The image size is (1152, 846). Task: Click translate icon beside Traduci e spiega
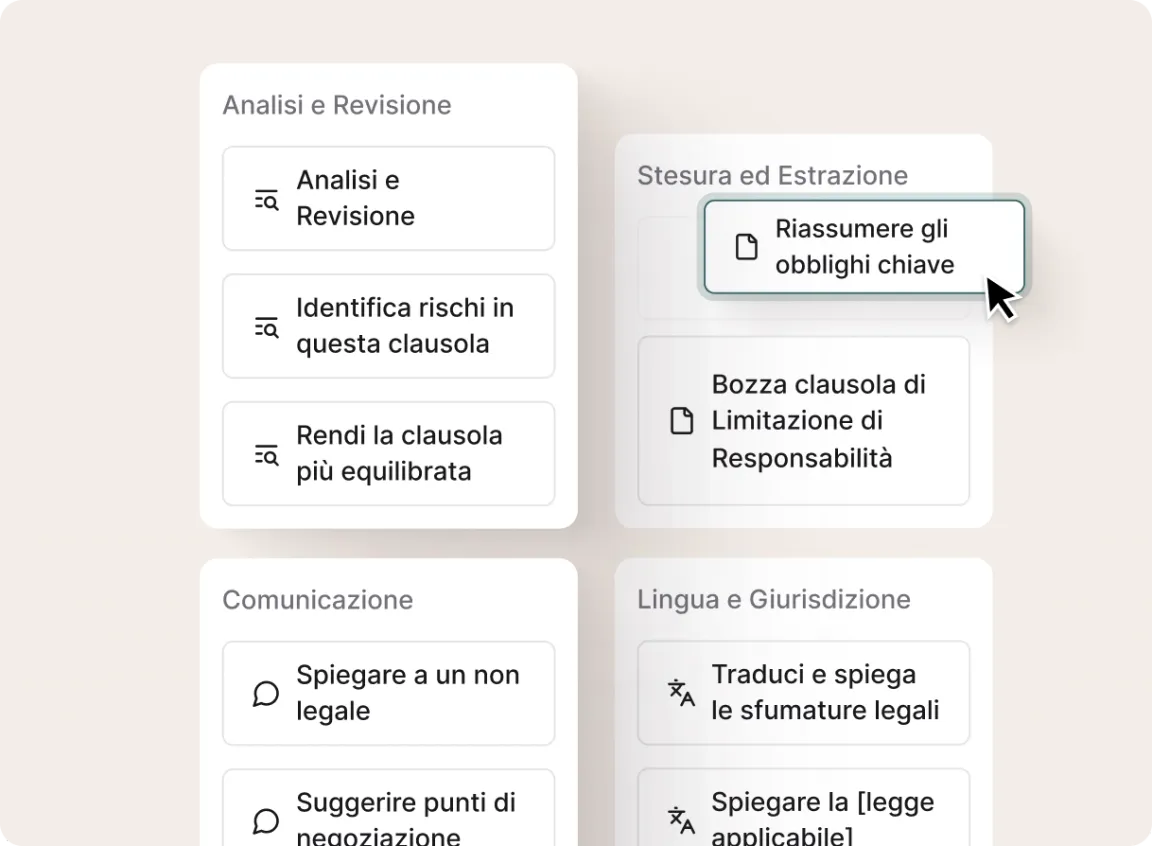click(681, 693)
